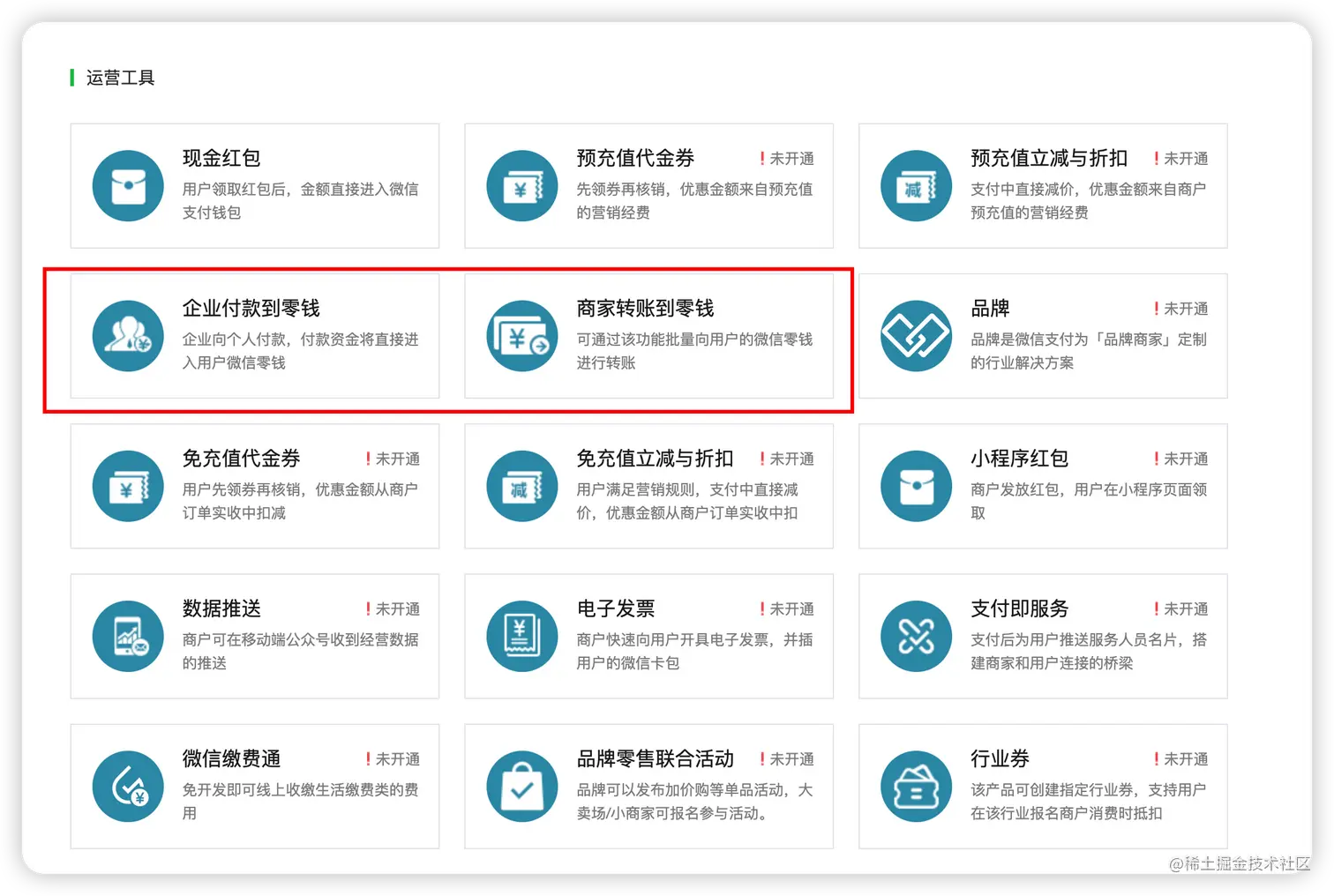Click 未开通 status on 品牌零售联合活动 card
This screenshot has width=1334, height=896.
pos(787,759)
